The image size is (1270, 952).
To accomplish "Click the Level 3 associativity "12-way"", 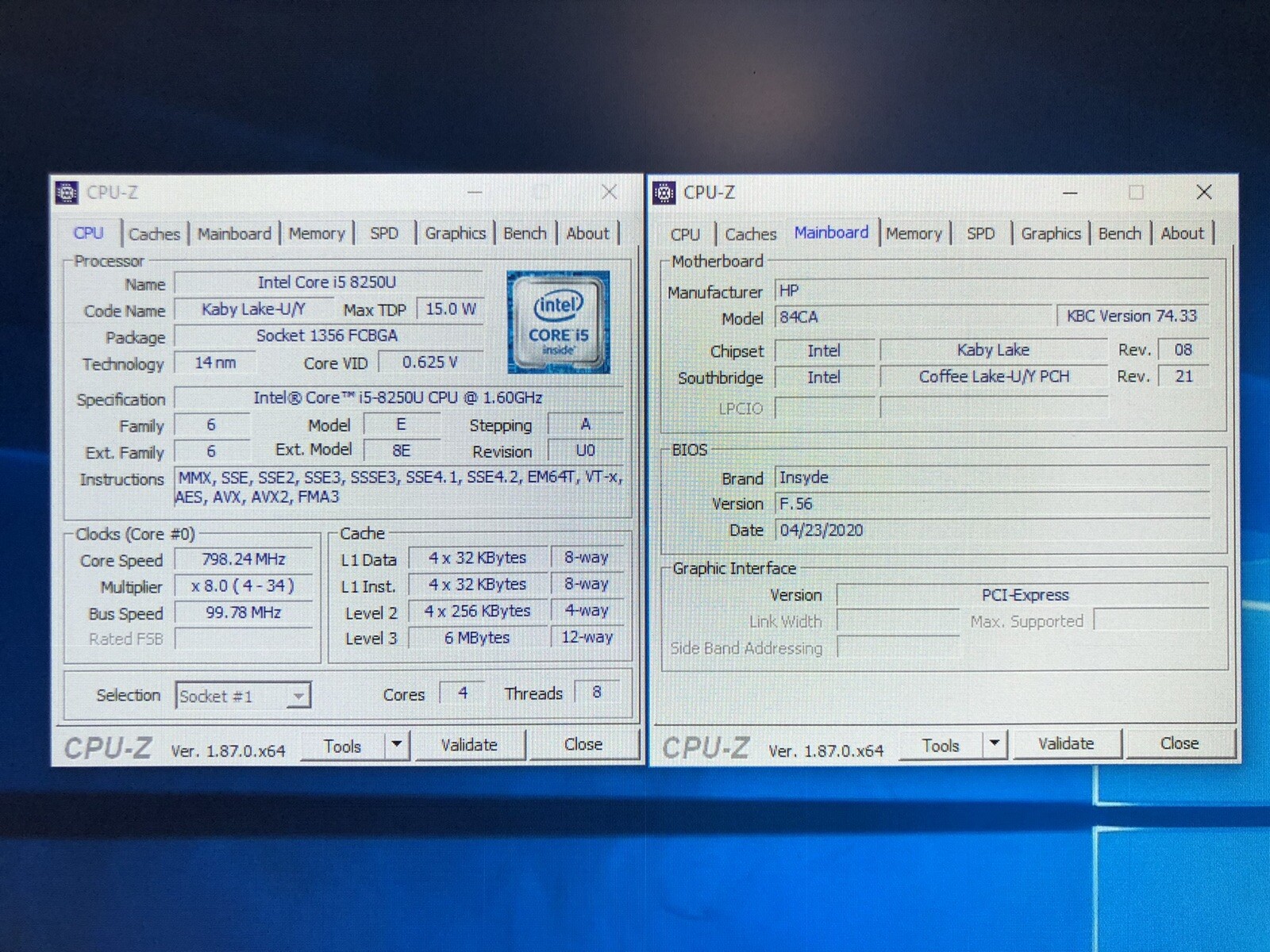I will point(587,637).
